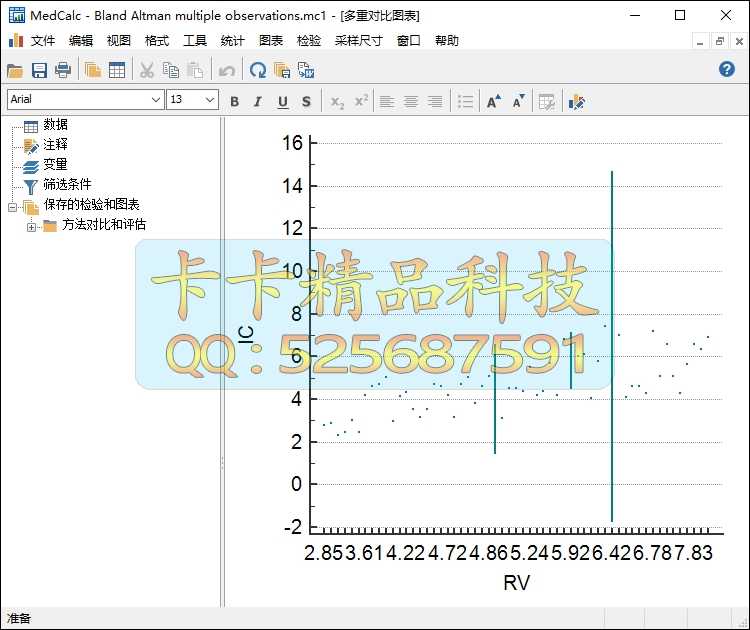Select the 方法对比和评估 folder
This screenshot has width=750, height=630.
(x=104, y=224)
